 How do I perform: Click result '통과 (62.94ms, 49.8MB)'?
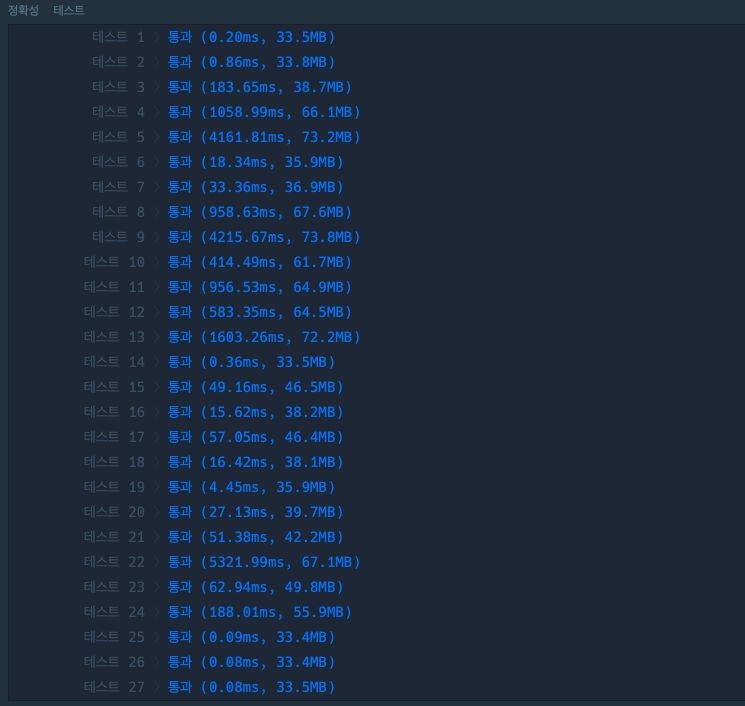click(256, 587)
